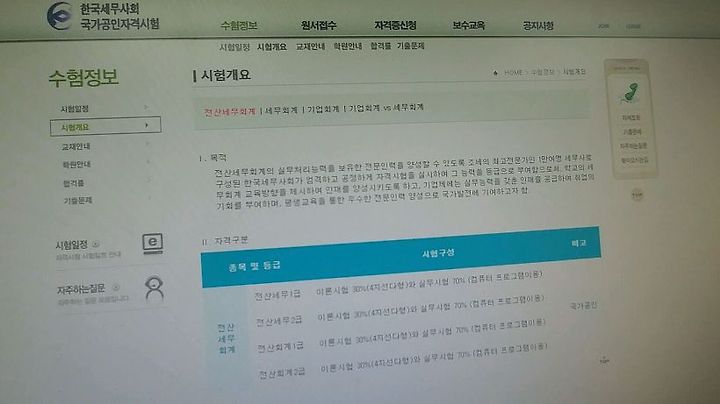Open 자격증신청 in the main navigation
The width and height of the screenshot is (720, 404).
click(x=395, y=25)
